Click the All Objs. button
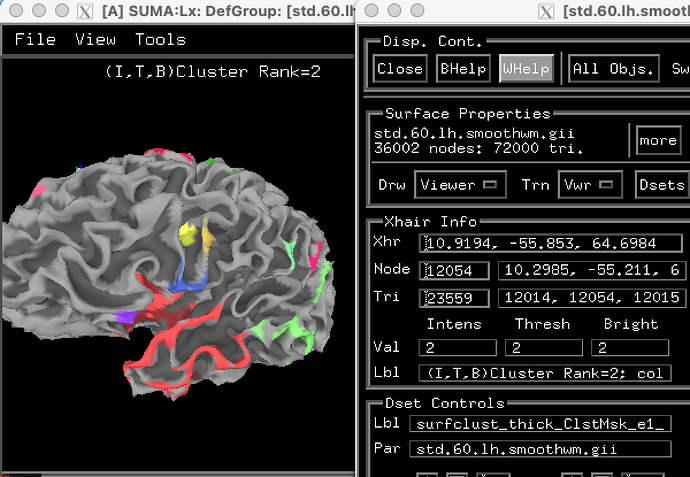The width and height of the screenshot is (690, 477). 613,69
